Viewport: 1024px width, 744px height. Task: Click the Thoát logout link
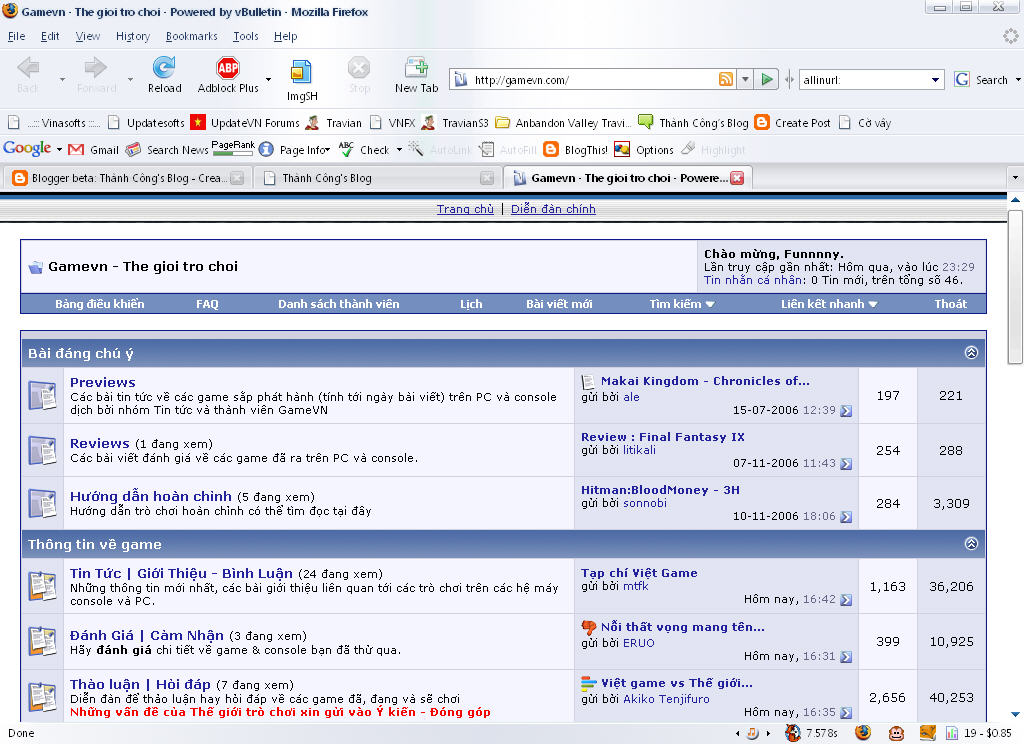coord(950,304)
